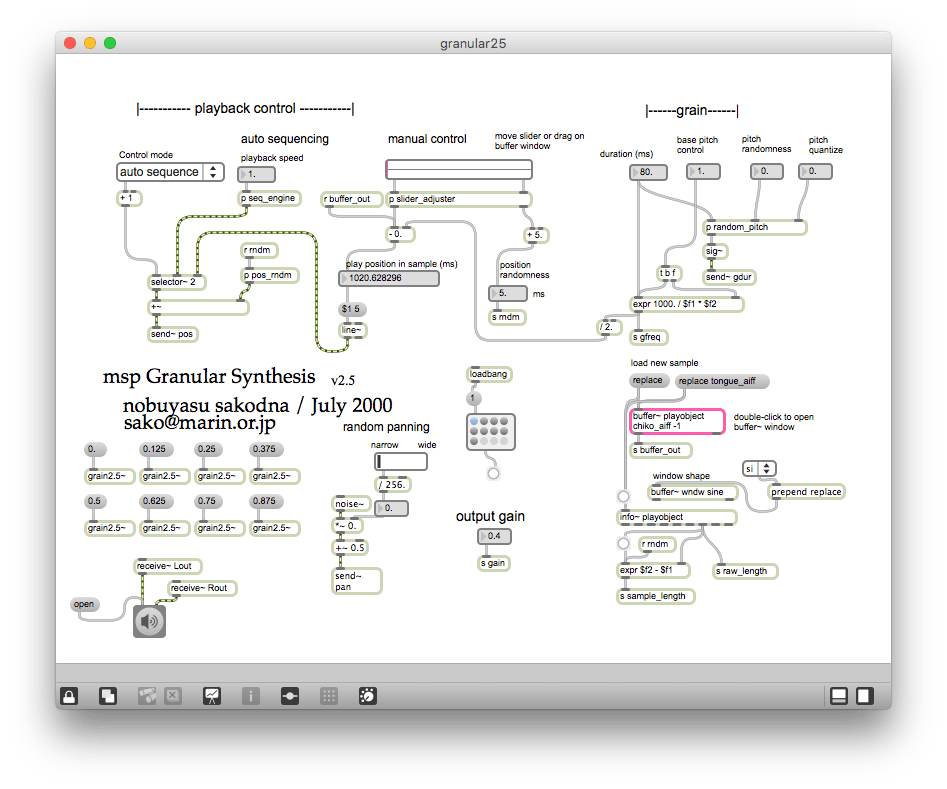
Task: Click the new view (overlapping squares) icon
Action: 108,696
